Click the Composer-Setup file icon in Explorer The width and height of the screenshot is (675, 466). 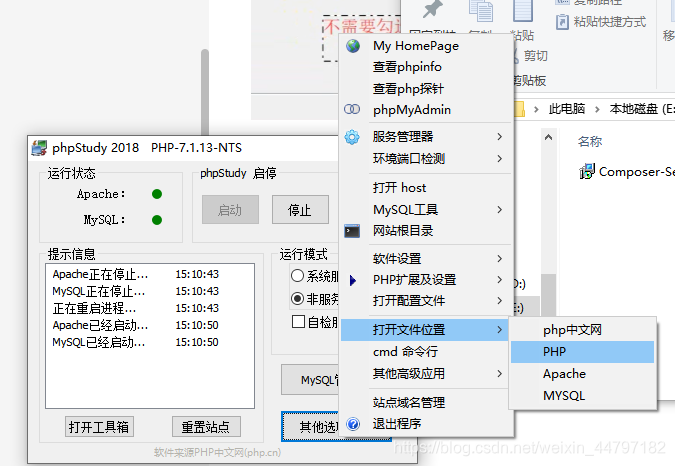(x=587, y=171)
